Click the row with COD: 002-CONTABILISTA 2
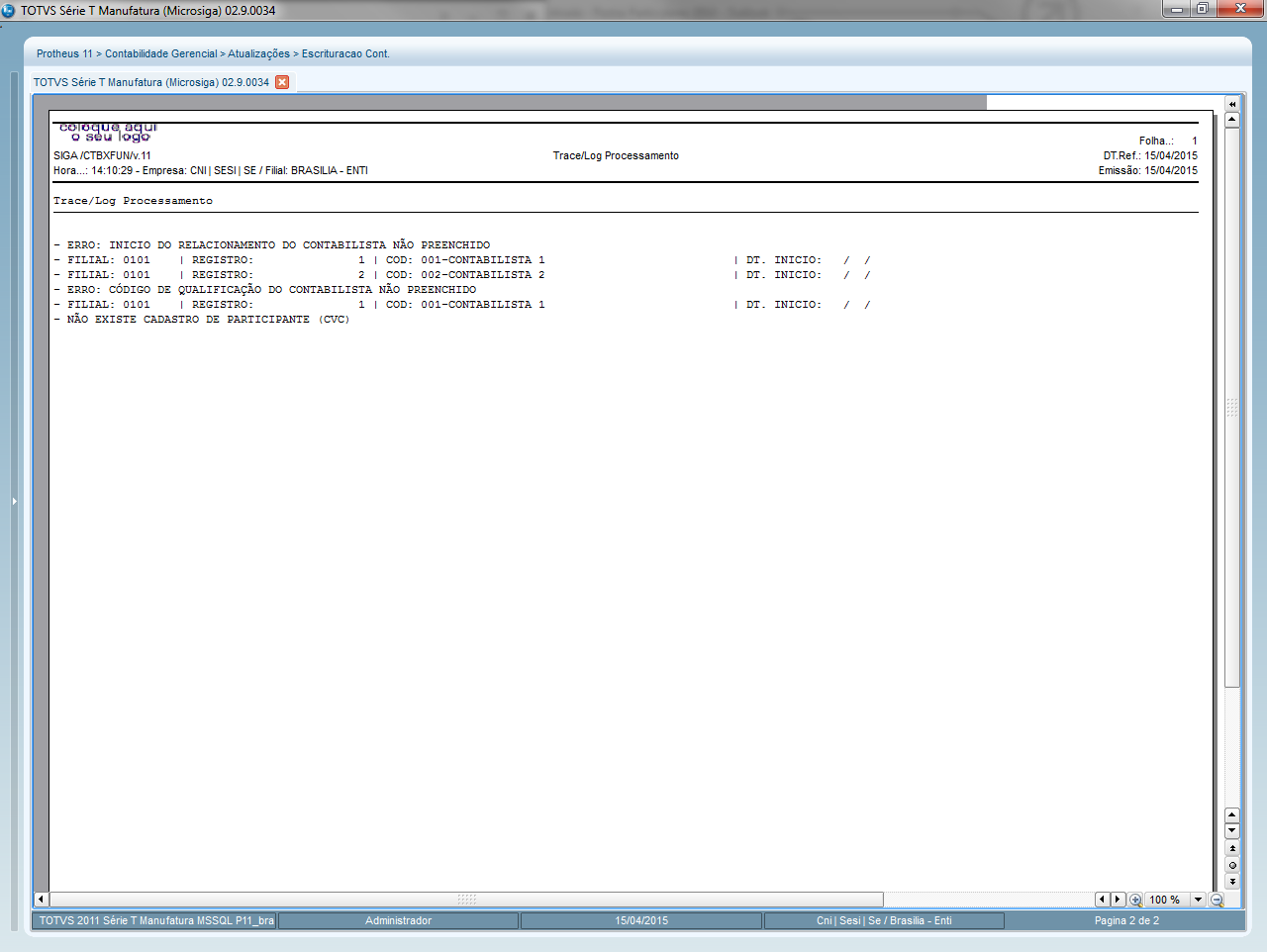Screen dimensions: 1267x952 [x=462, y=274]
